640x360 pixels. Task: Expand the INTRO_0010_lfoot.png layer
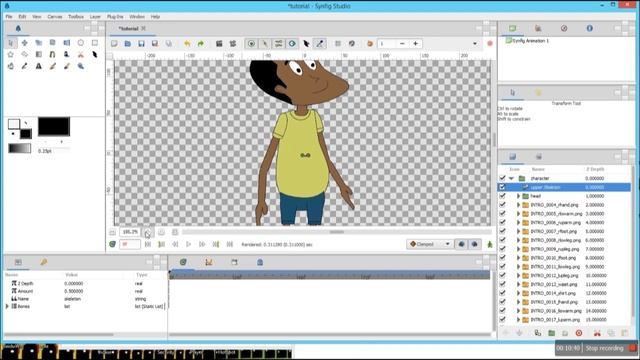[519, 258]
